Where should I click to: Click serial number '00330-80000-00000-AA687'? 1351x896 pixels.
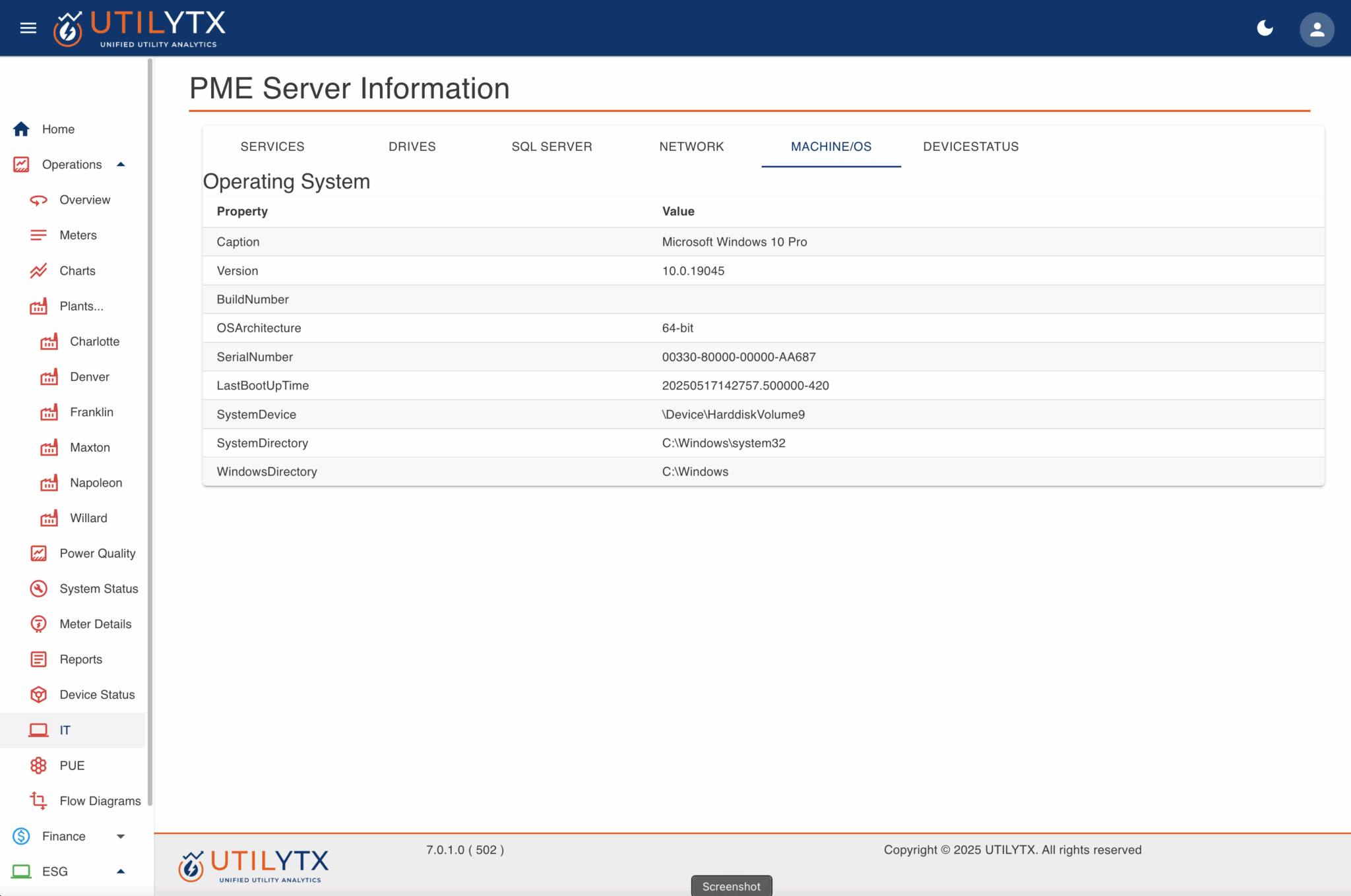pyautogui.click(x=739, y=357)
